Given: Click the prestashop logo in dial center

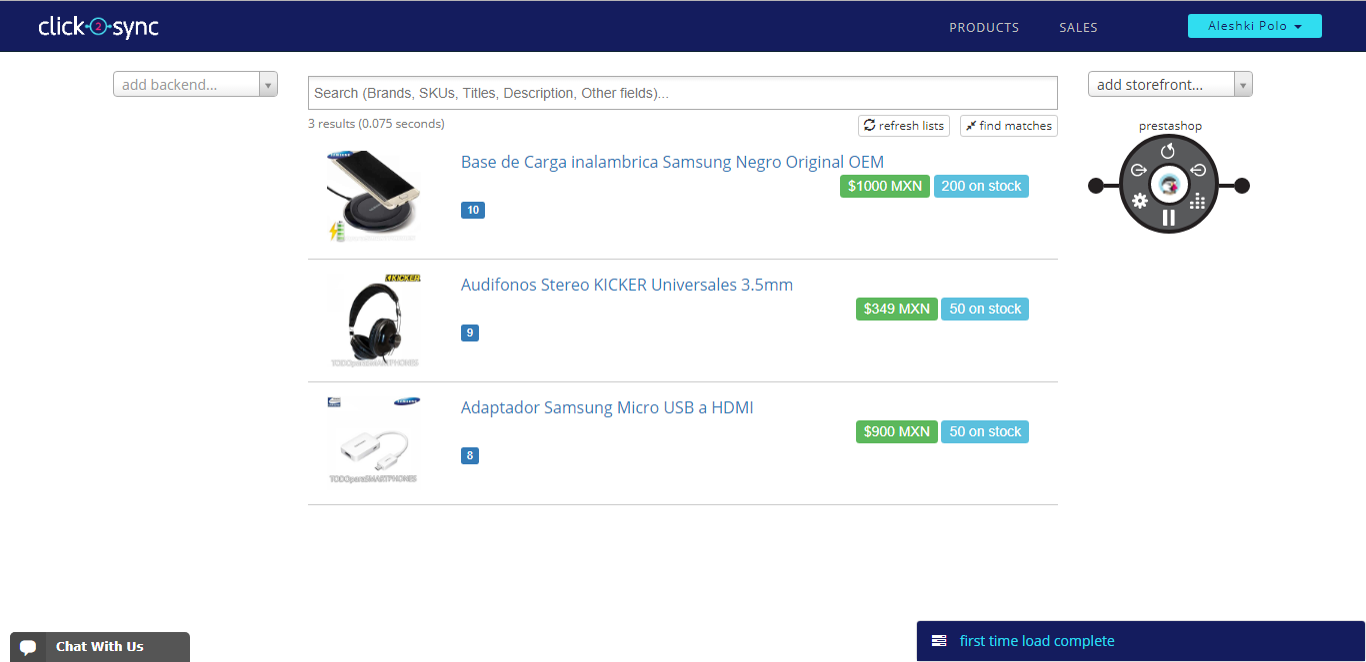Looking at the screenshot, I should (x=1168, y=184).
